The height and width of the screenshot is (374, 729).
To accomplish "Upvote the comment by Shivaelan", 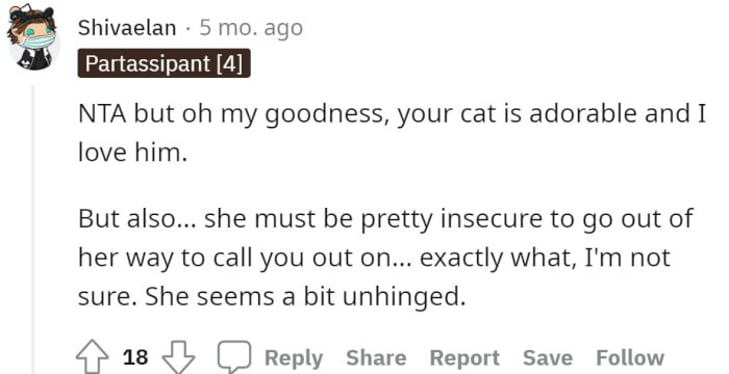I will (92, 357).
